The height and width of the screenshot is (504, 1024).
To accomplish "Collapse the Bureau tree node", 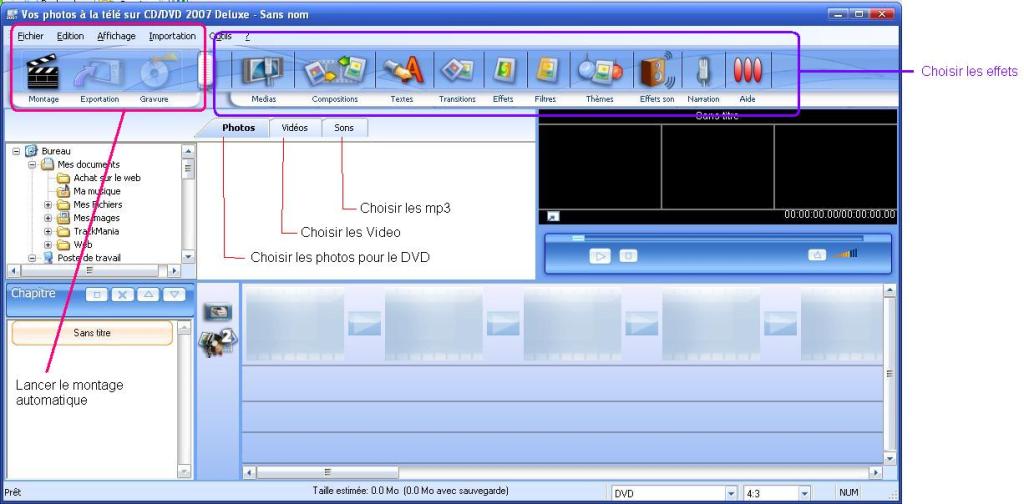I will click(16, 151).
